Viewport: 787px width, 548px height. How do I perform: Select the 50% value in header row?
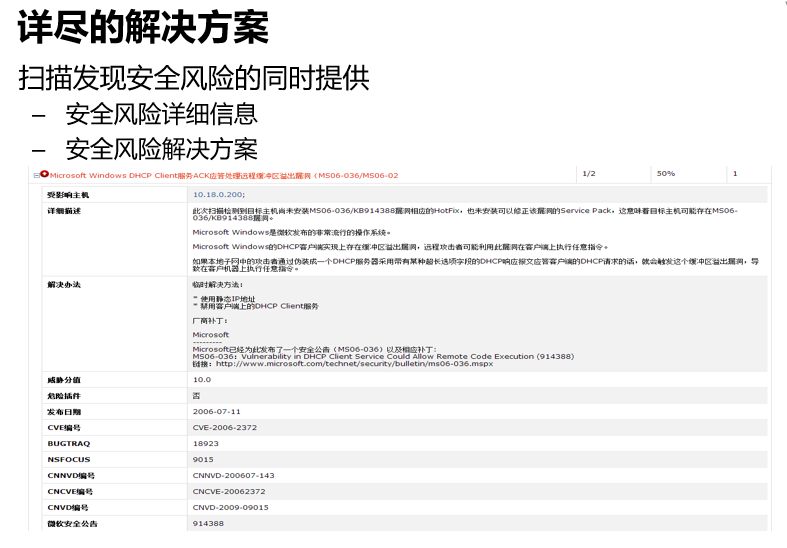coord(666,174)
